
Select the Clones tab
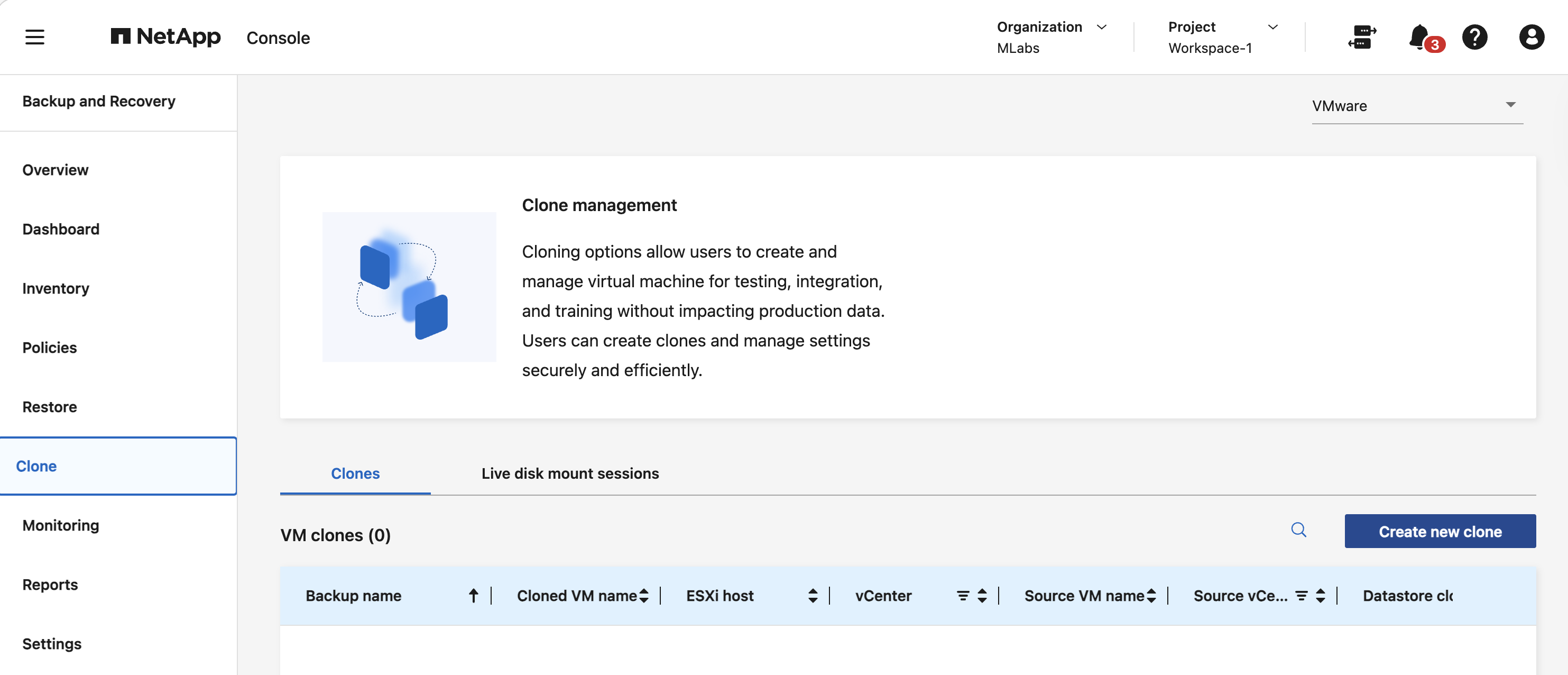[x=355, y=473]
